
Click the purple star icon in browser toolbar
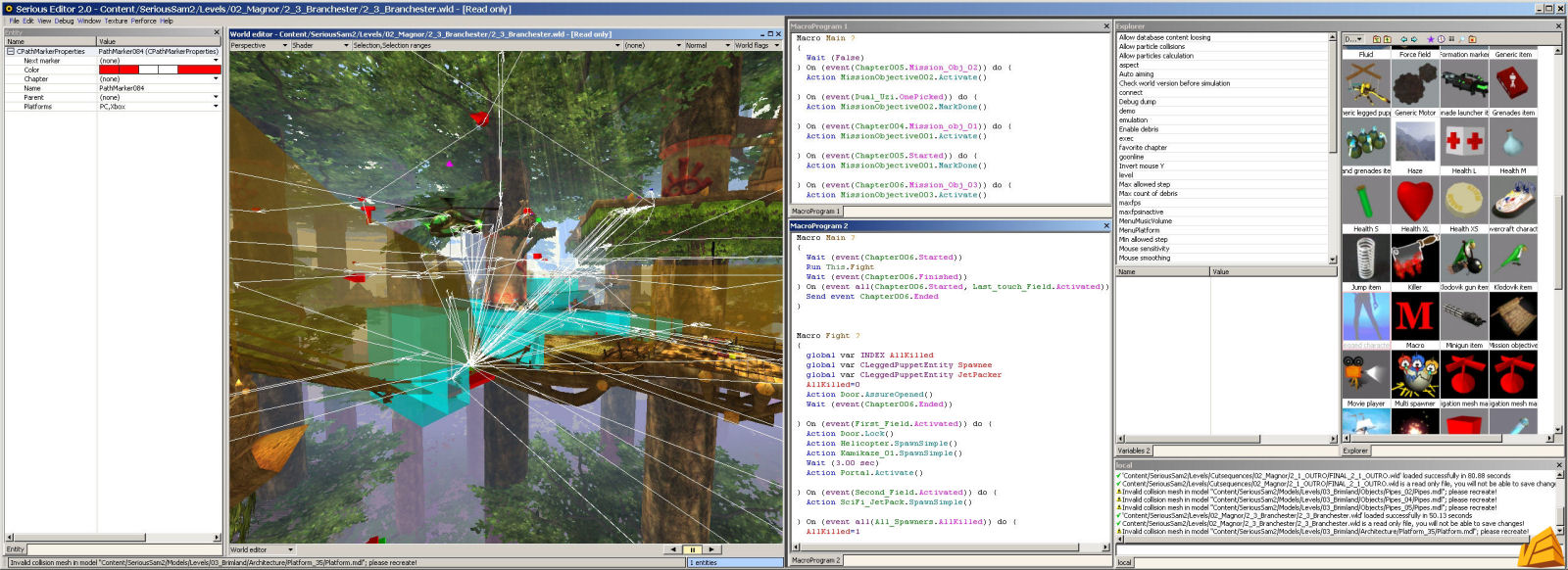1431,39
